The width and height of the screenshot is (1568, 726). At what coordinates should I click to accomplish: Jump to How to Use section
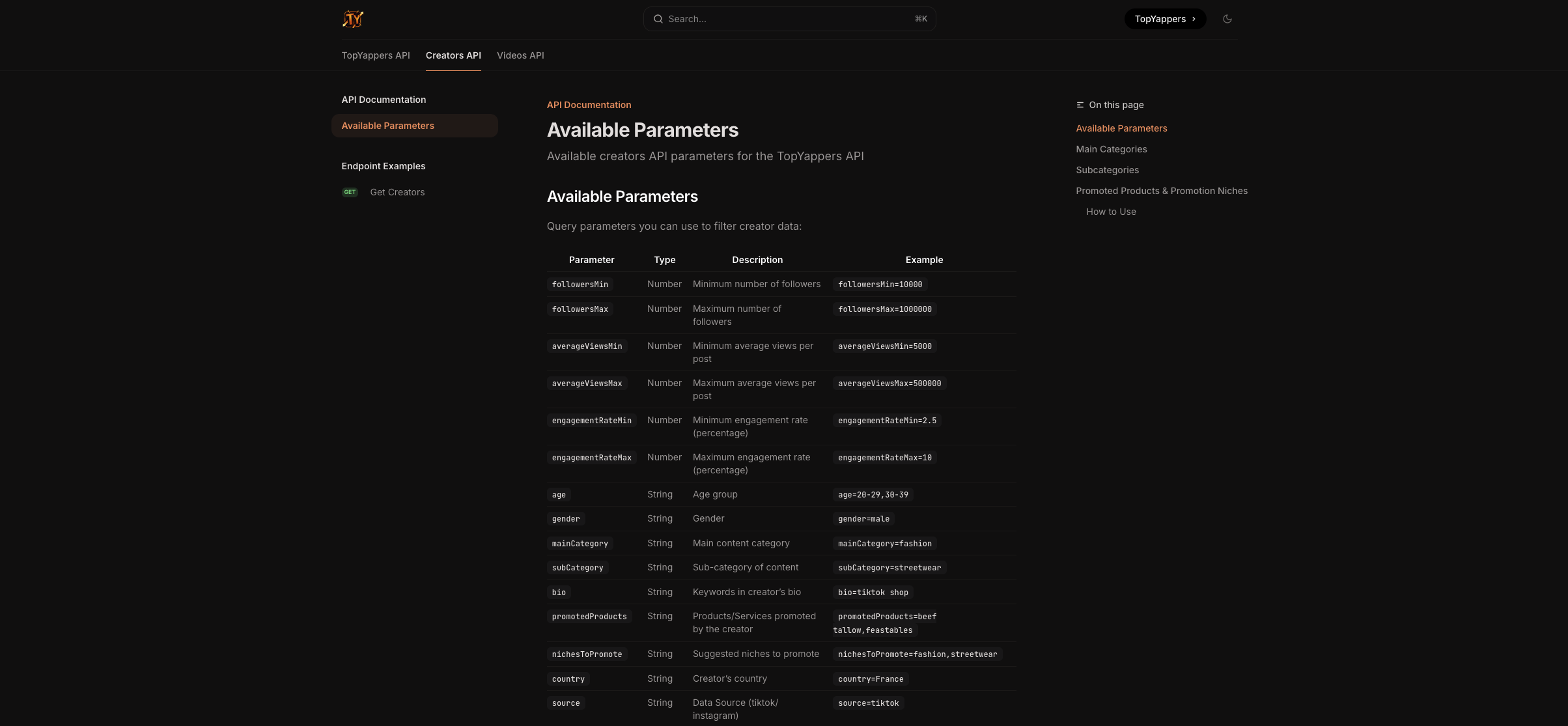[x=1111, y=212]
